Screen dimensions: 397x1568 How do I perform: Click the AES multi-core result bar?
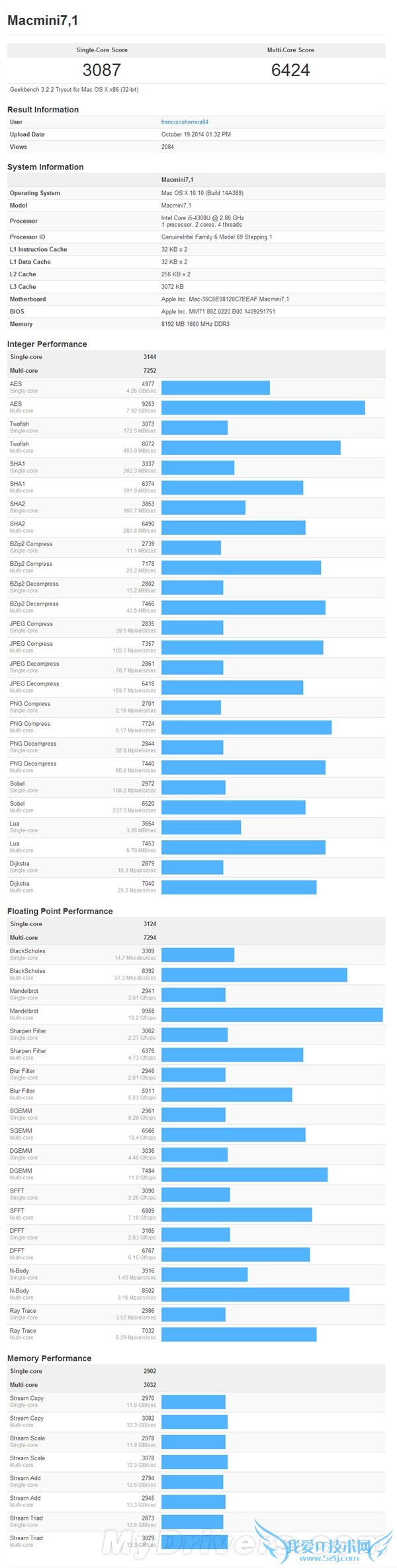(x=263, y=408)
